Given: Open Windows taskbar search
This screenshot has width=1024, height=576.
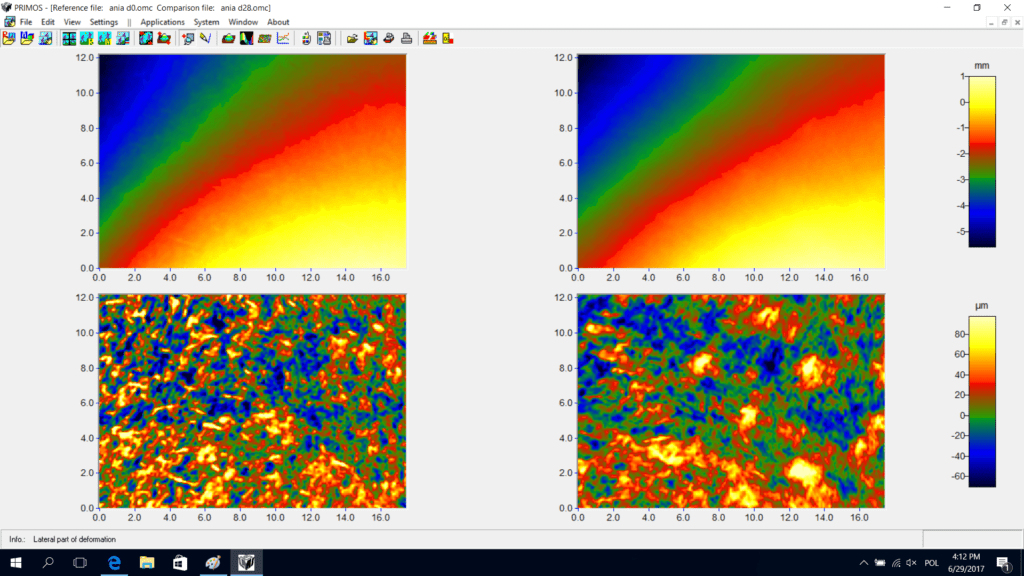Looking at the screenshot, I should [48, 562].
